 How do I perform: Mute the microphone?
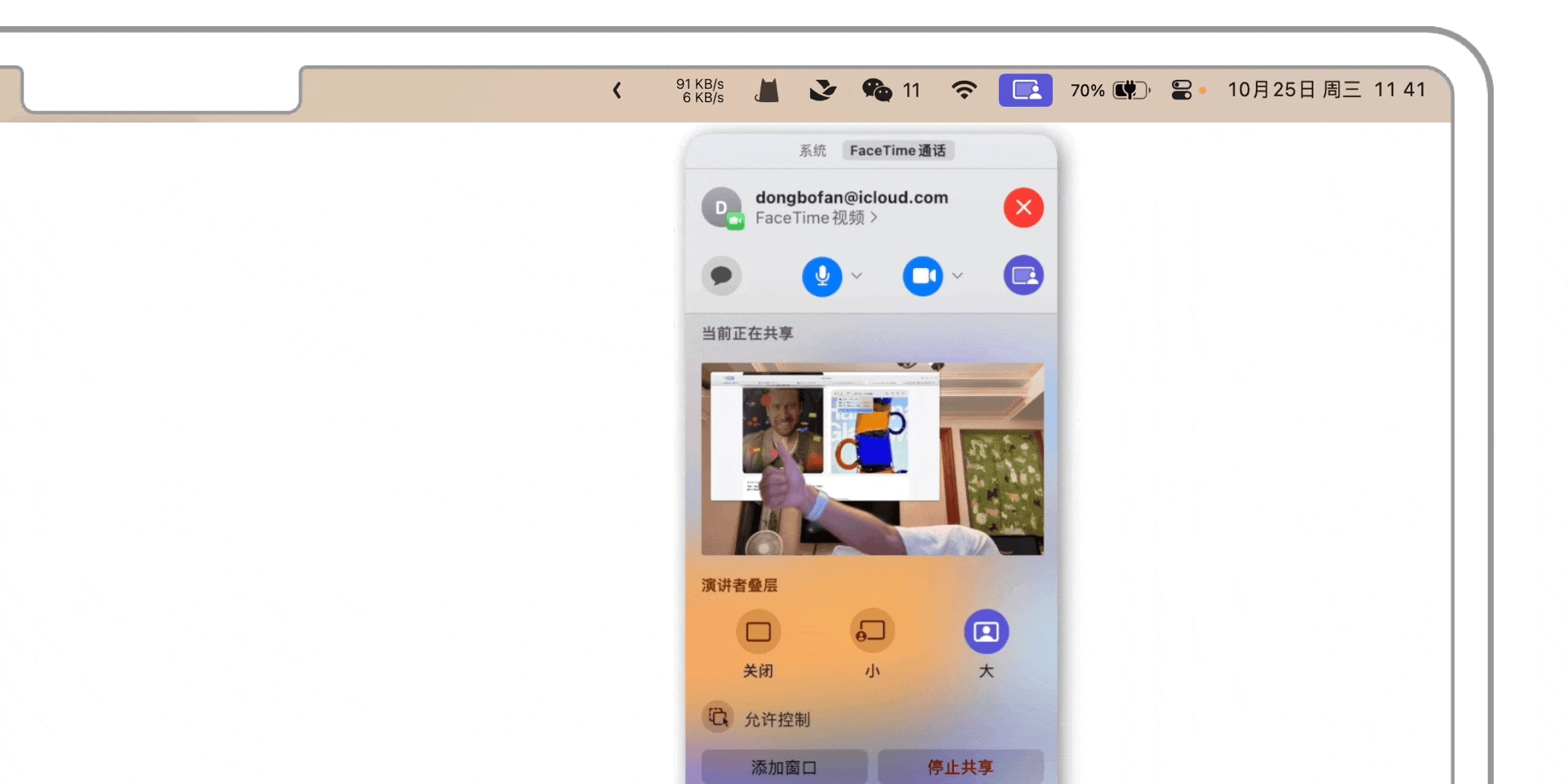click(x=822, y=276)
